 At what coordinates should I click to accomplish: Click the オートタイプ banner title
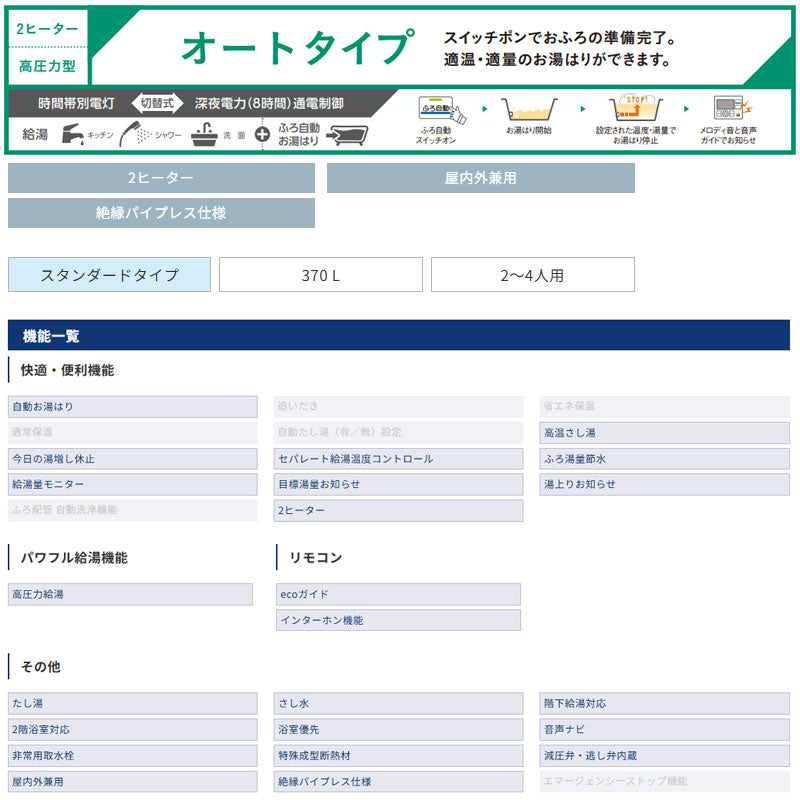[298, 47]
